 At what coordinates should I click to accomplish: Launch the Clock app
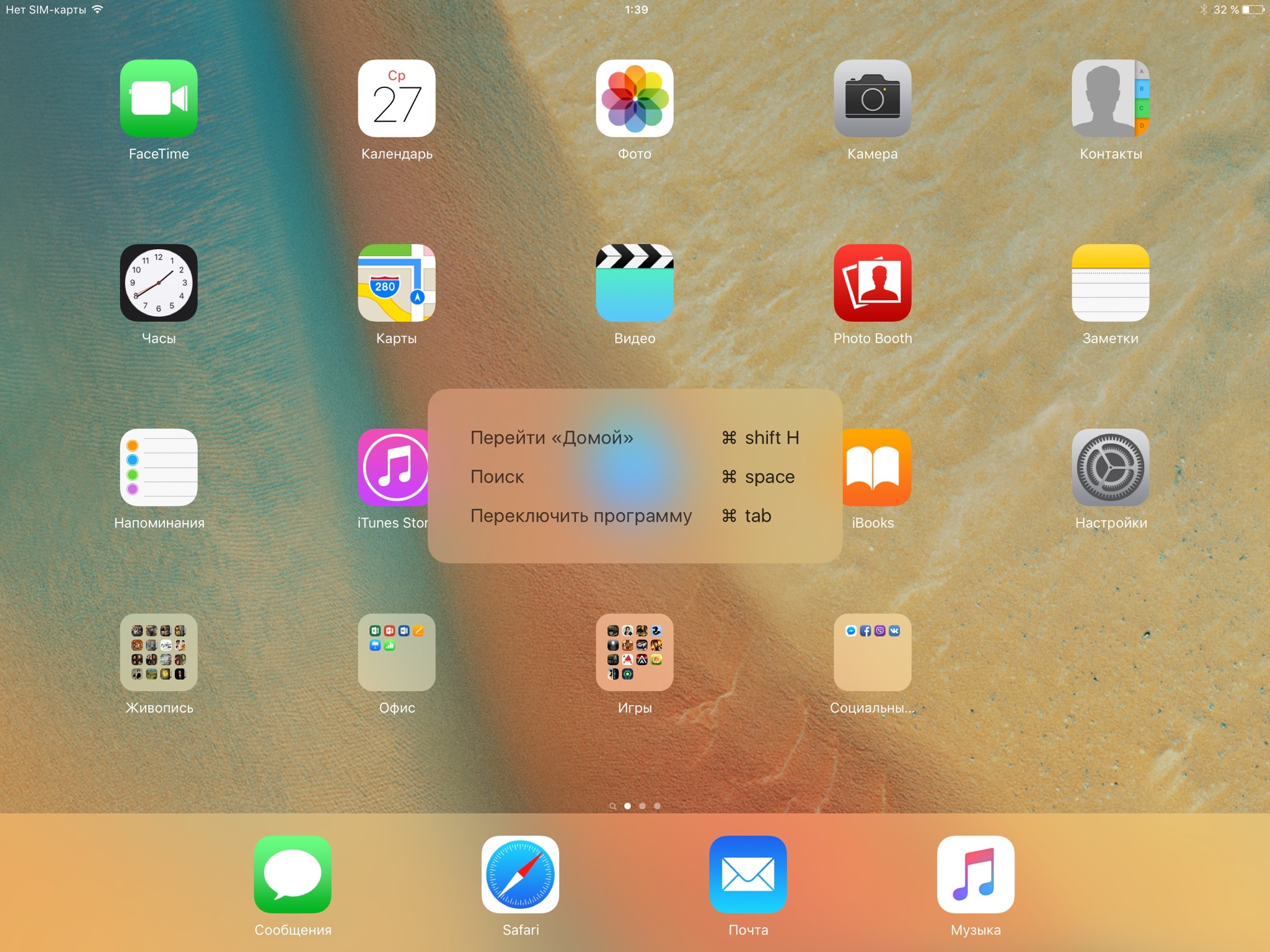click(159, 283)
